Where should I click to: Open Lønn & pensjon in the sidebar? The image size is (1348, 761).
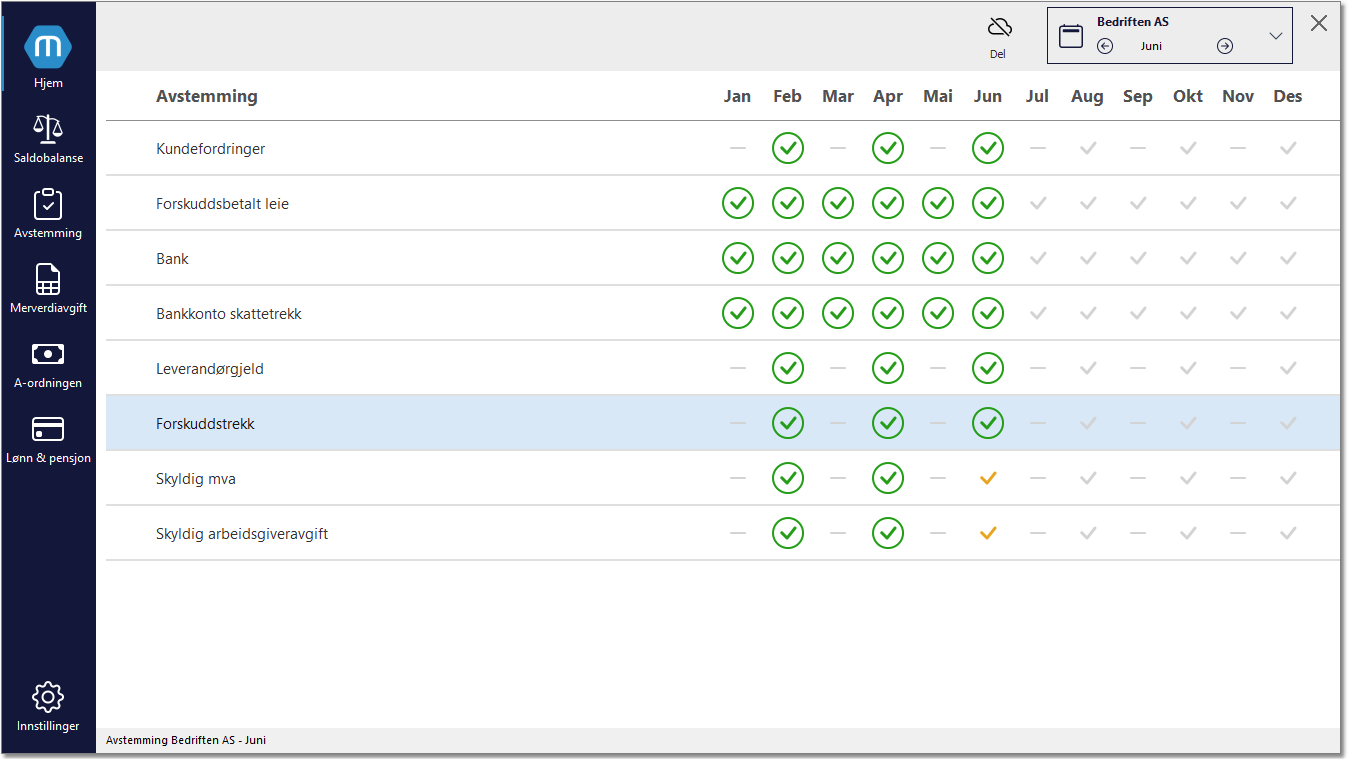48,438
